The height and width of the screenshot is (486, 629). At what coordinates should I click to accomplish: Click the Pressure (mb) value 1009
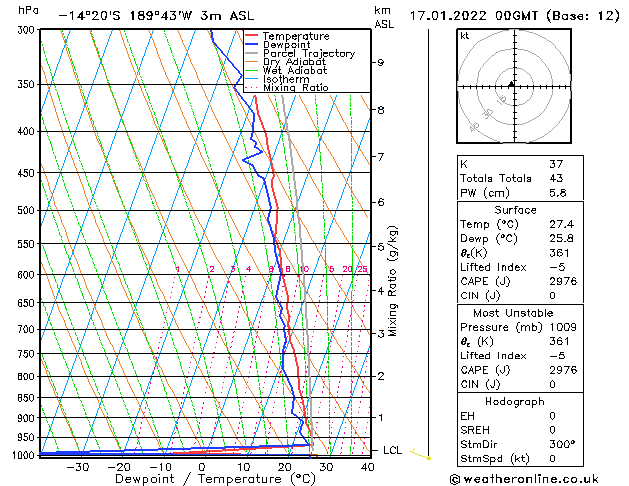[563, 327]
